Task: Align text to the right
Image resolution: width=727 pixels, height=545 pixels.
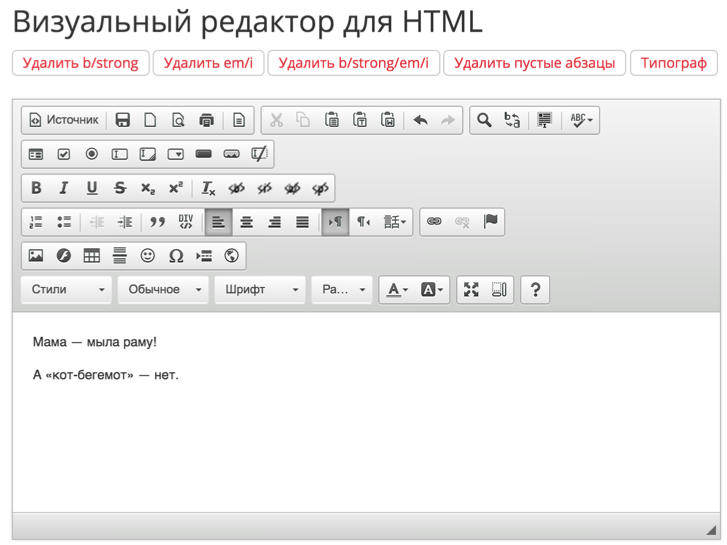Action: (274, 222)
